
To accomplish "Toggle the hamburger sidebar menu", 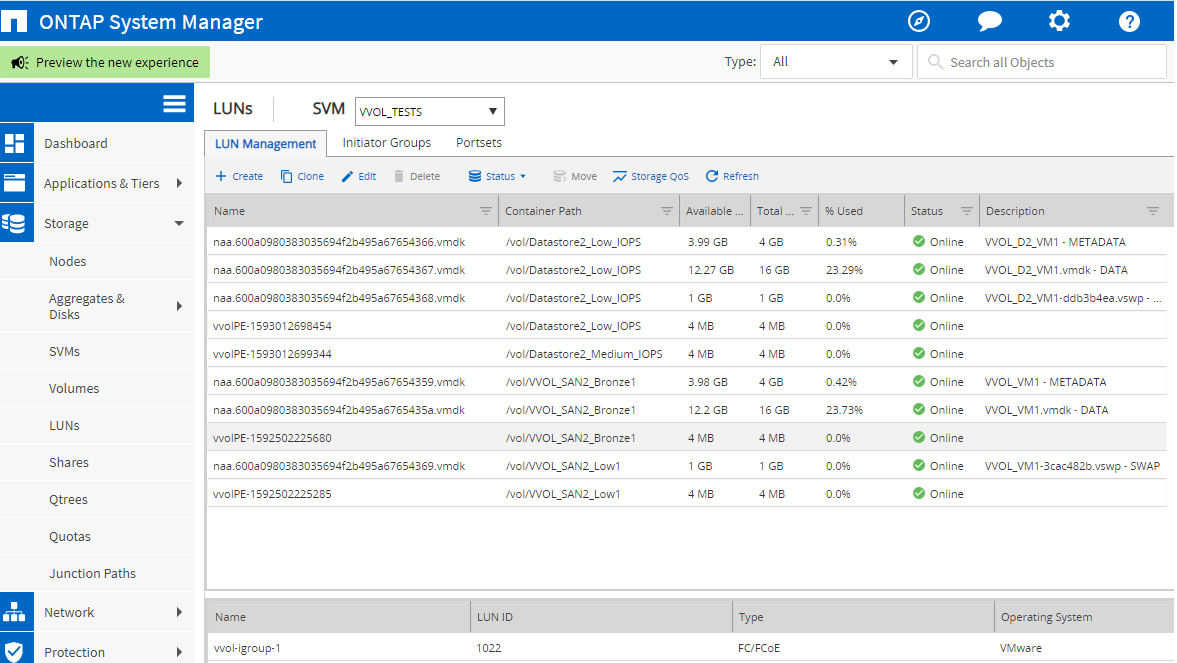I will point(174,104).
